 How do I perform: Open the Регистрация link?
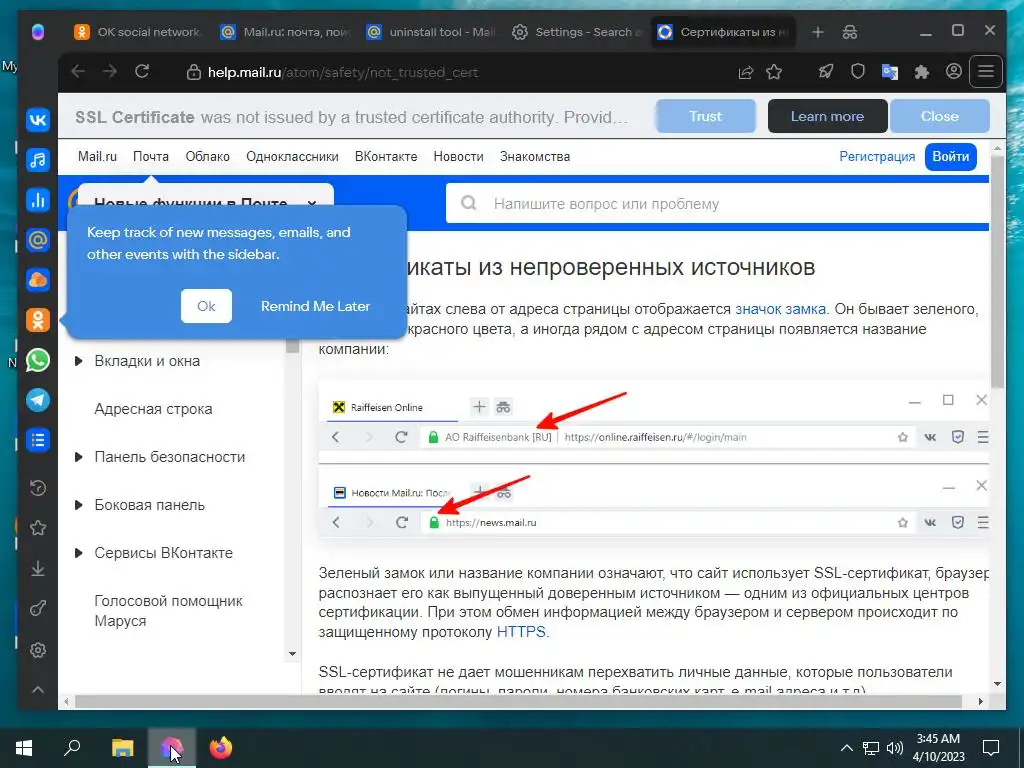[877, 157]
